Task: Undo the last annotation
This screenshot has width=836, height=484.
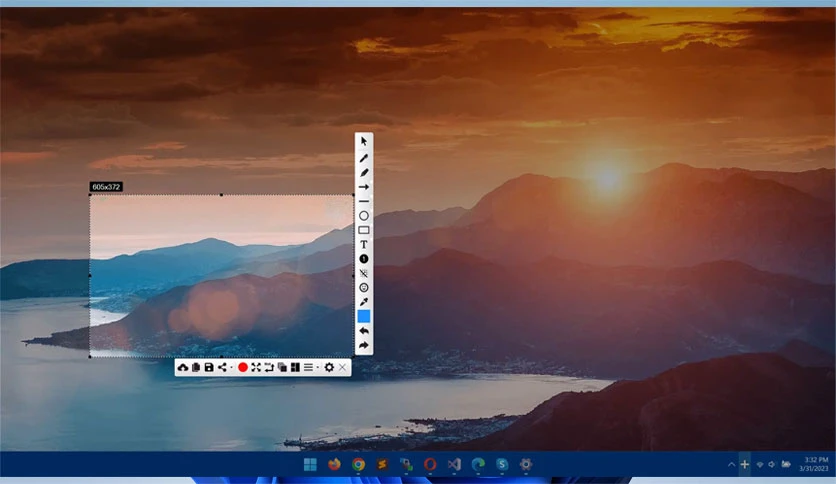Action: 364,331
